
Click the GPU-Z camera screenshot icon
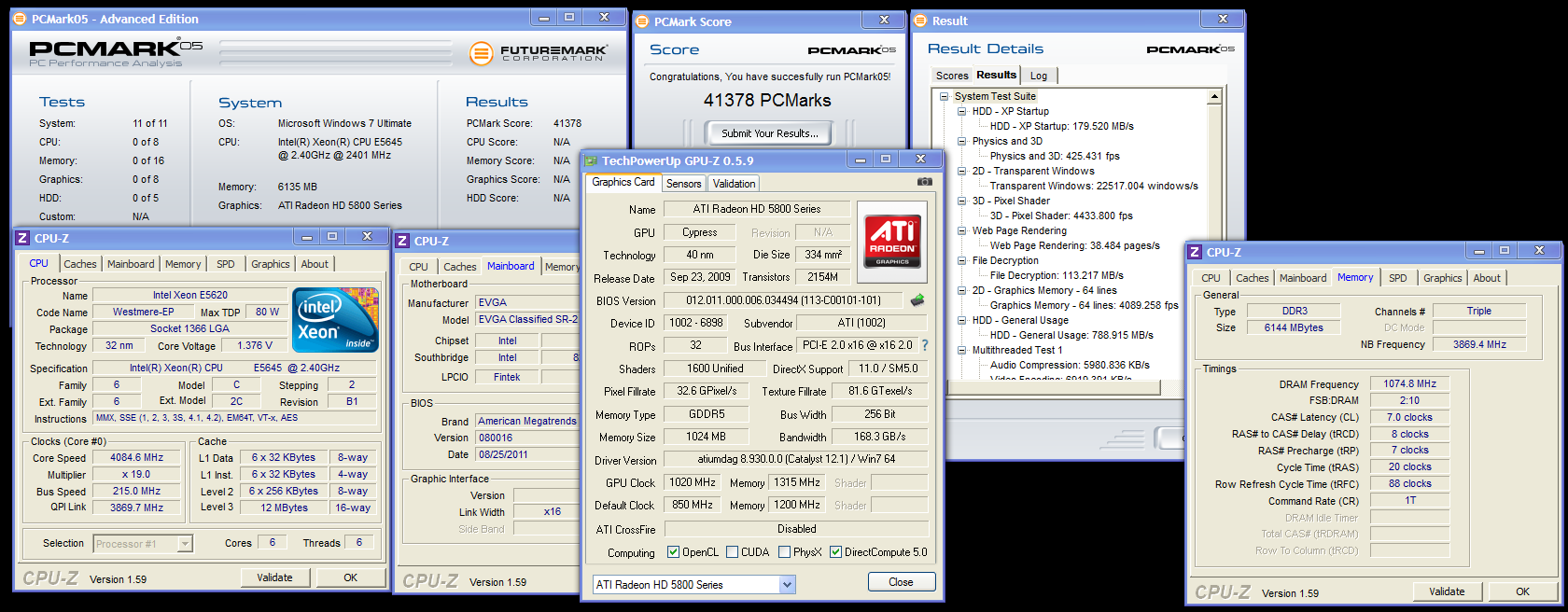tap(924, 182)
